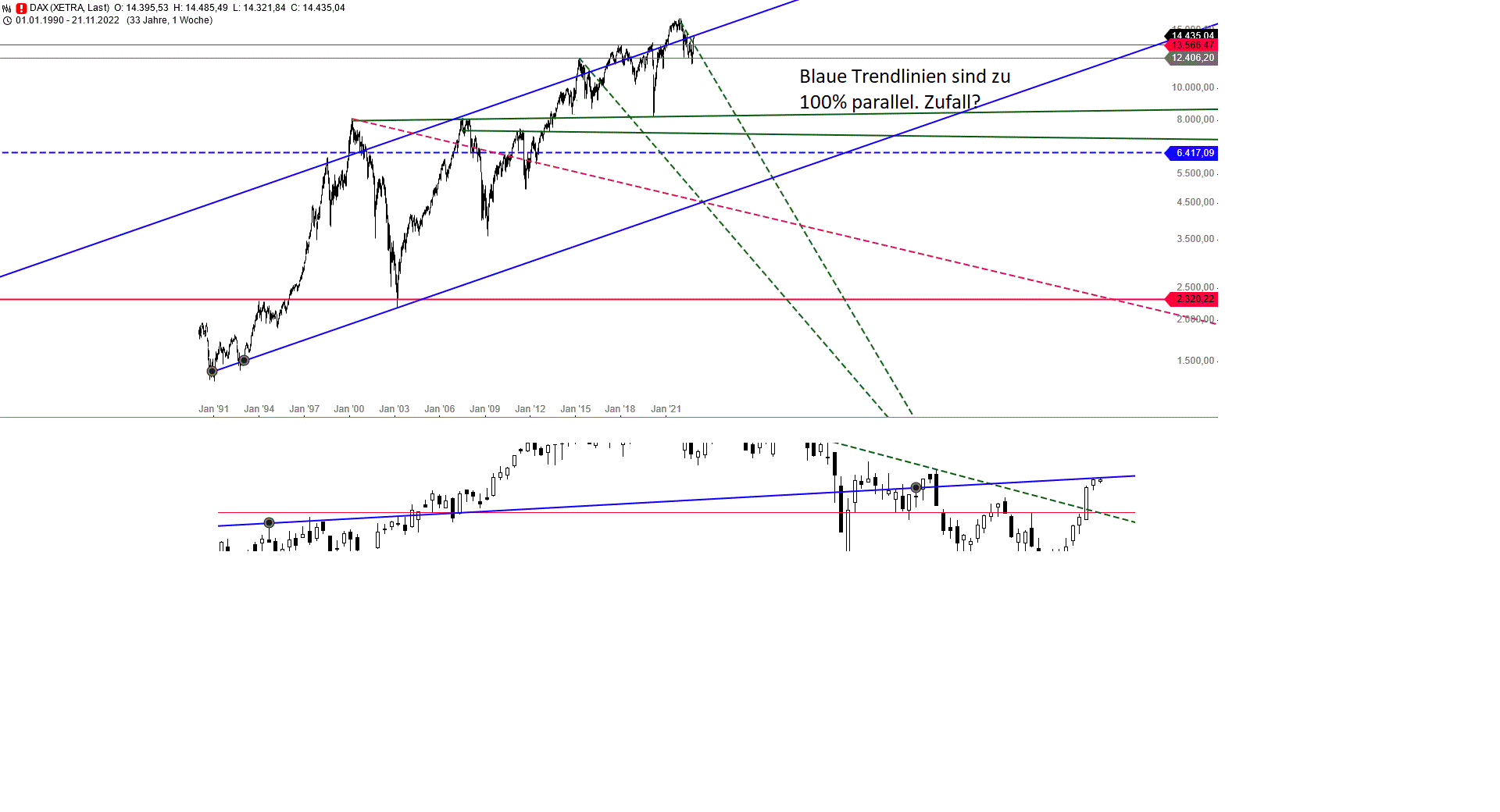Select the blue 6.417,09 price level tag
The height and width of the screenshot is (812, 1500).
(1191, 153)
